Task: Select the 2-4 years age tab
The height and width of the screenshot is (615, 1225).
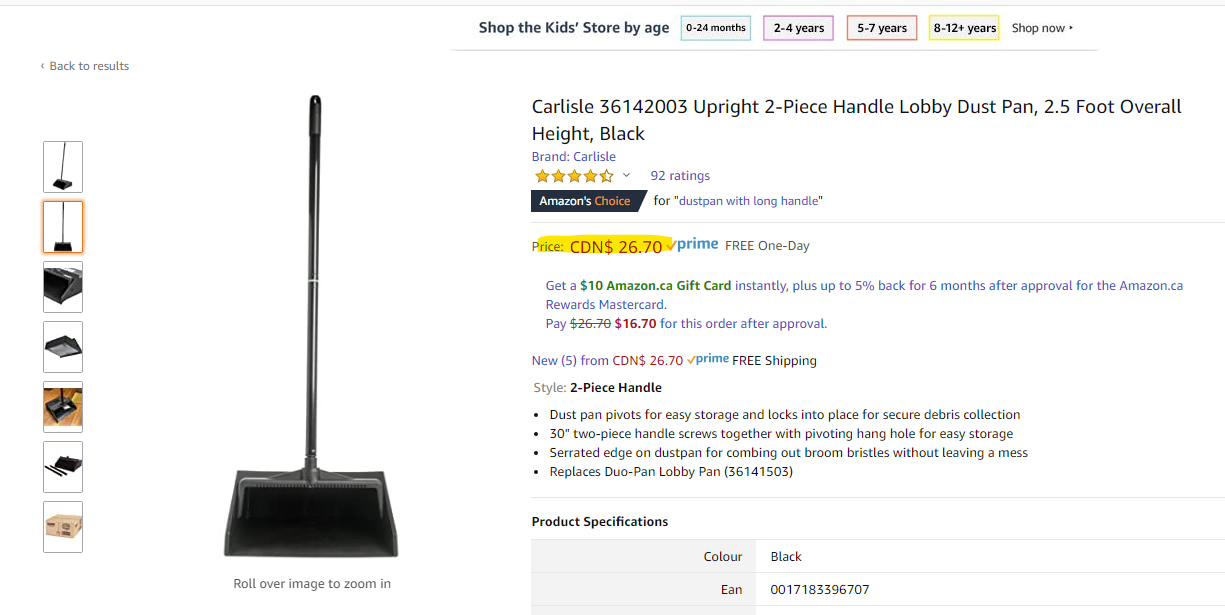Action: tap(798, 28)
